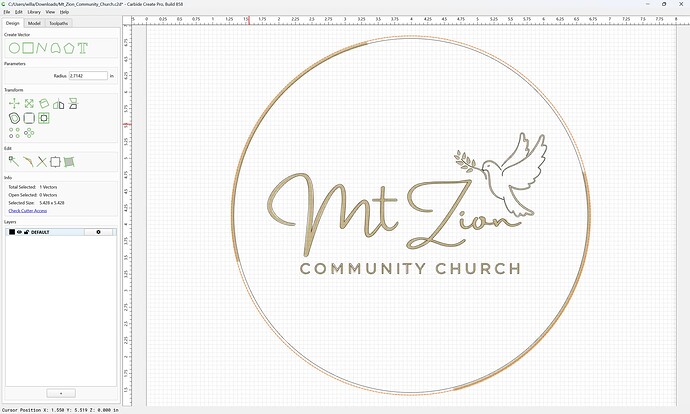Image resolution: width=690 pixels, height=414 pixels.
Task: Click the Selected Size 5.428 x 5.428 text
Action: (37, 203)
